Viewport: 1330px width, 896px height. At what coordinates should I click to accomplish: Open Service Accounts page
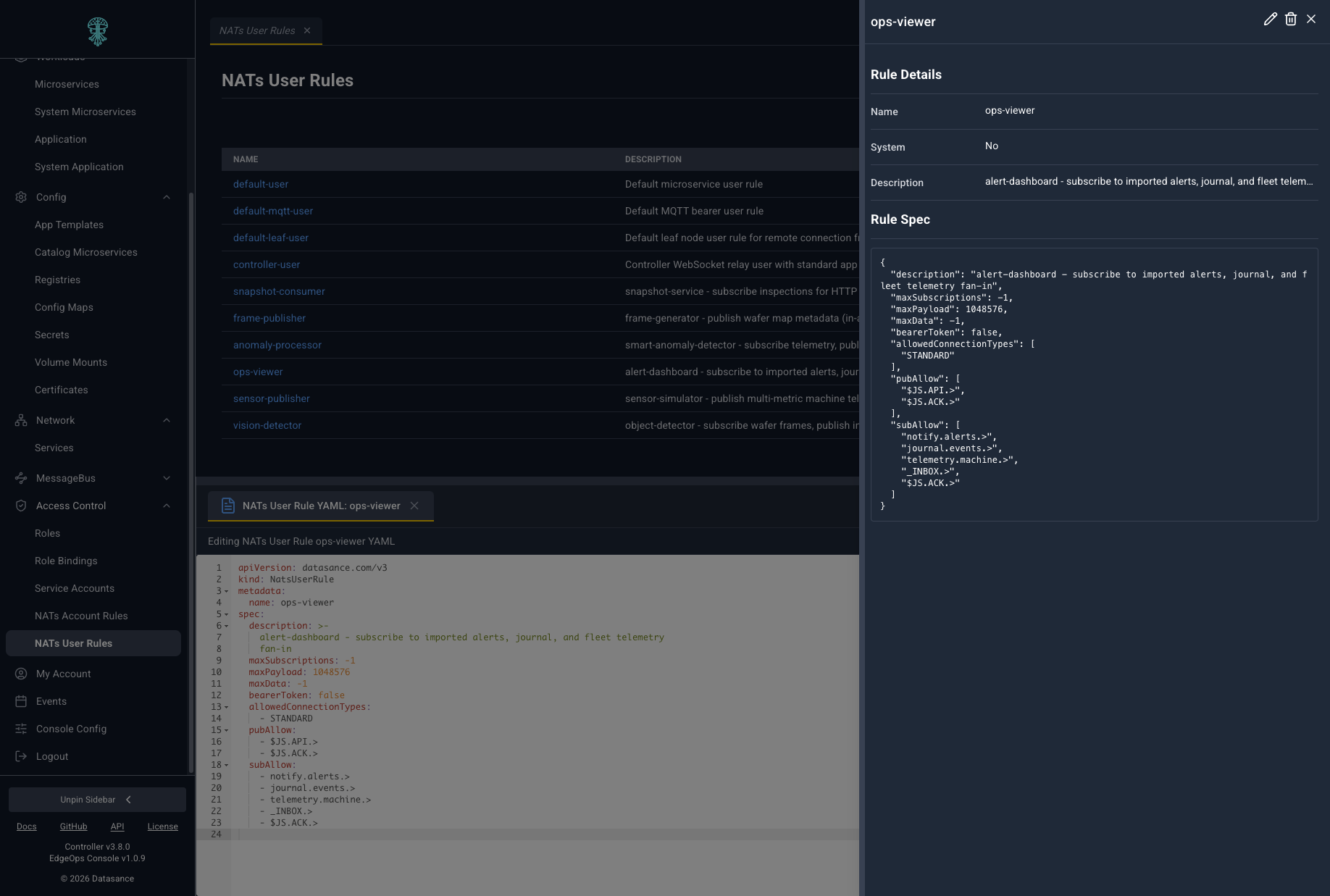[75, 588]
